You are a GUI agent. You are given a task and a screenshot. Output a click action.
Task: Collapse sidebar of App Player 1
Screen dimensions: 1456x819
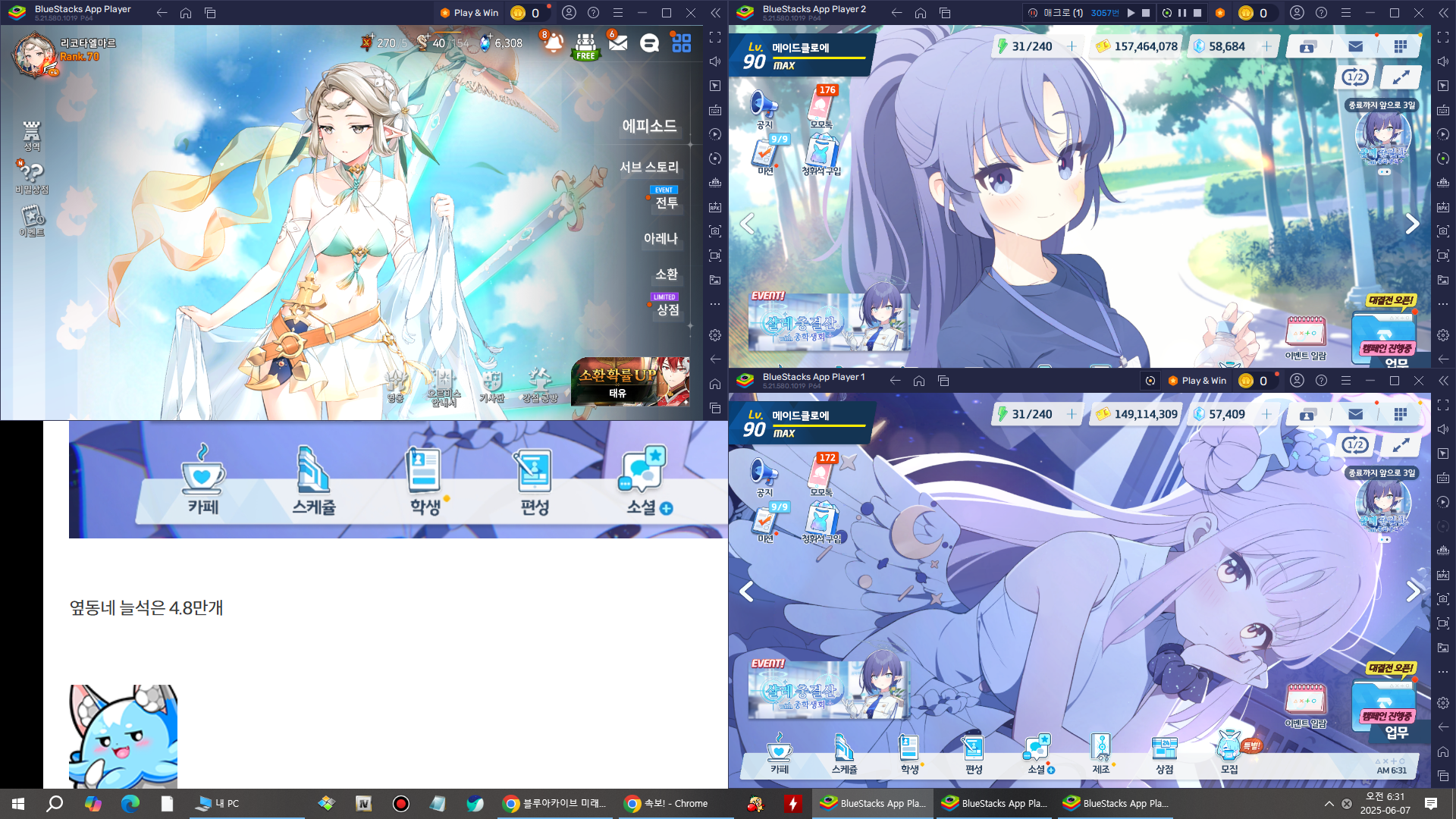[x=1443, y=381]
